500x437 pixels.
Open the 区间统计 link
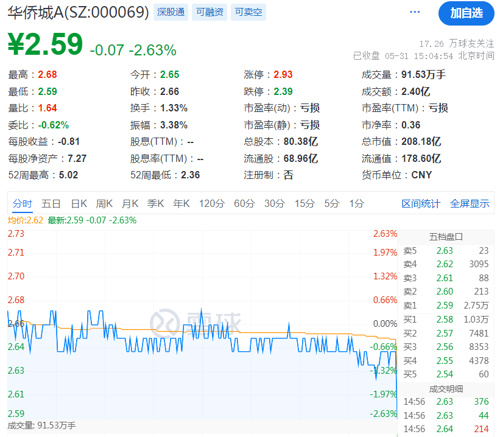tap(421, 203)
